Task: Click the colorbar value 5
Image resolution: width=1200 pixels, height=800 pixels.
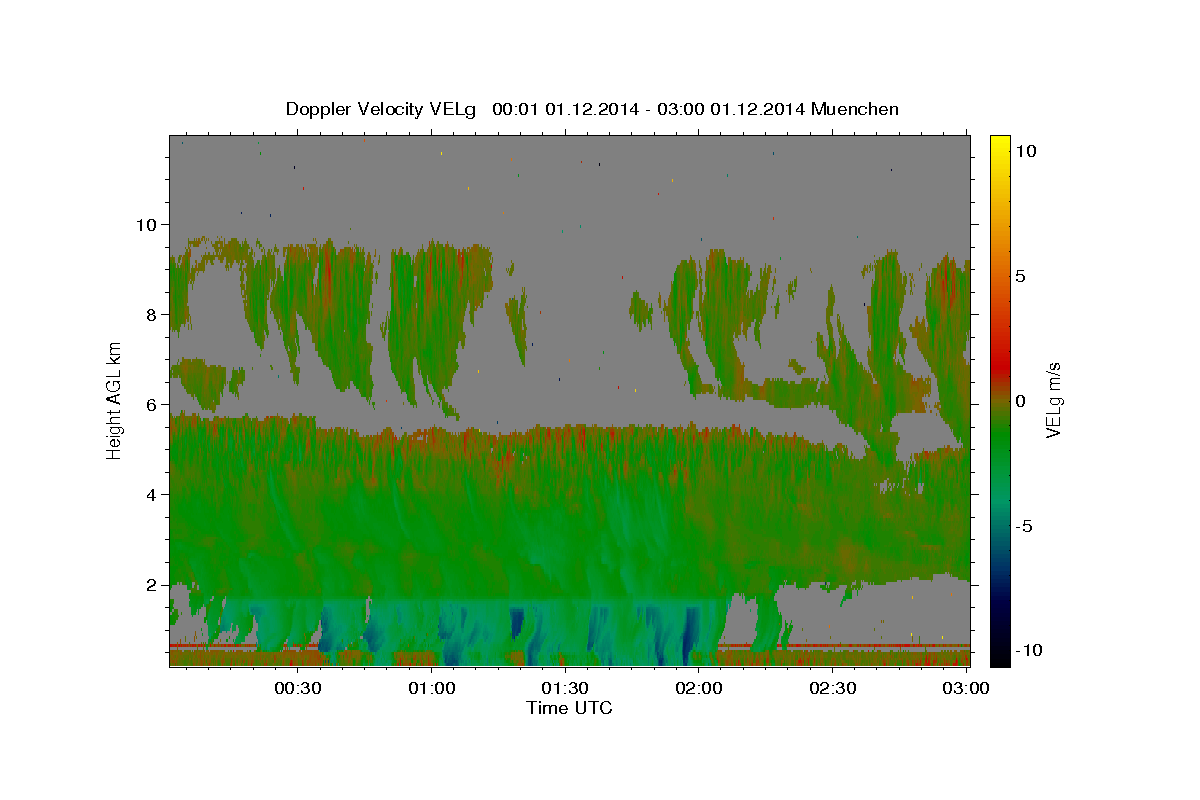Action: (1022, 276)
